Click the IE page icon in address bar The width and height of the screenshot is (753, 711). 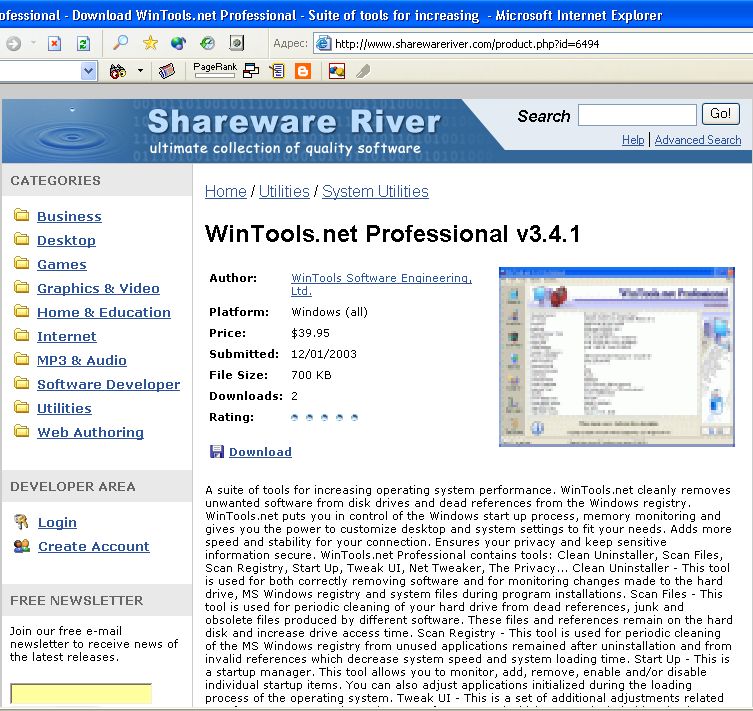pyautogui.click(x=323, y=44)
